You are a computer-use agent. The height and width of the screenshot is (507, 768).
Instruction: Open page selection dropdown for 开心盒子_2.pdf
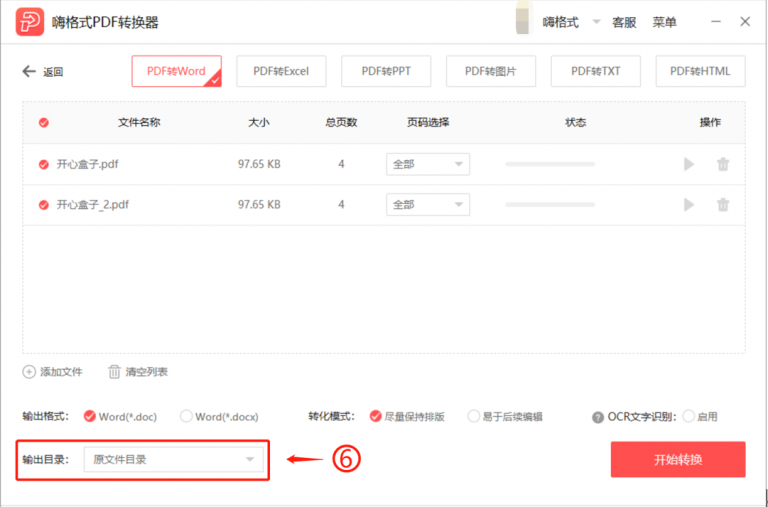[x=428, y=205]
